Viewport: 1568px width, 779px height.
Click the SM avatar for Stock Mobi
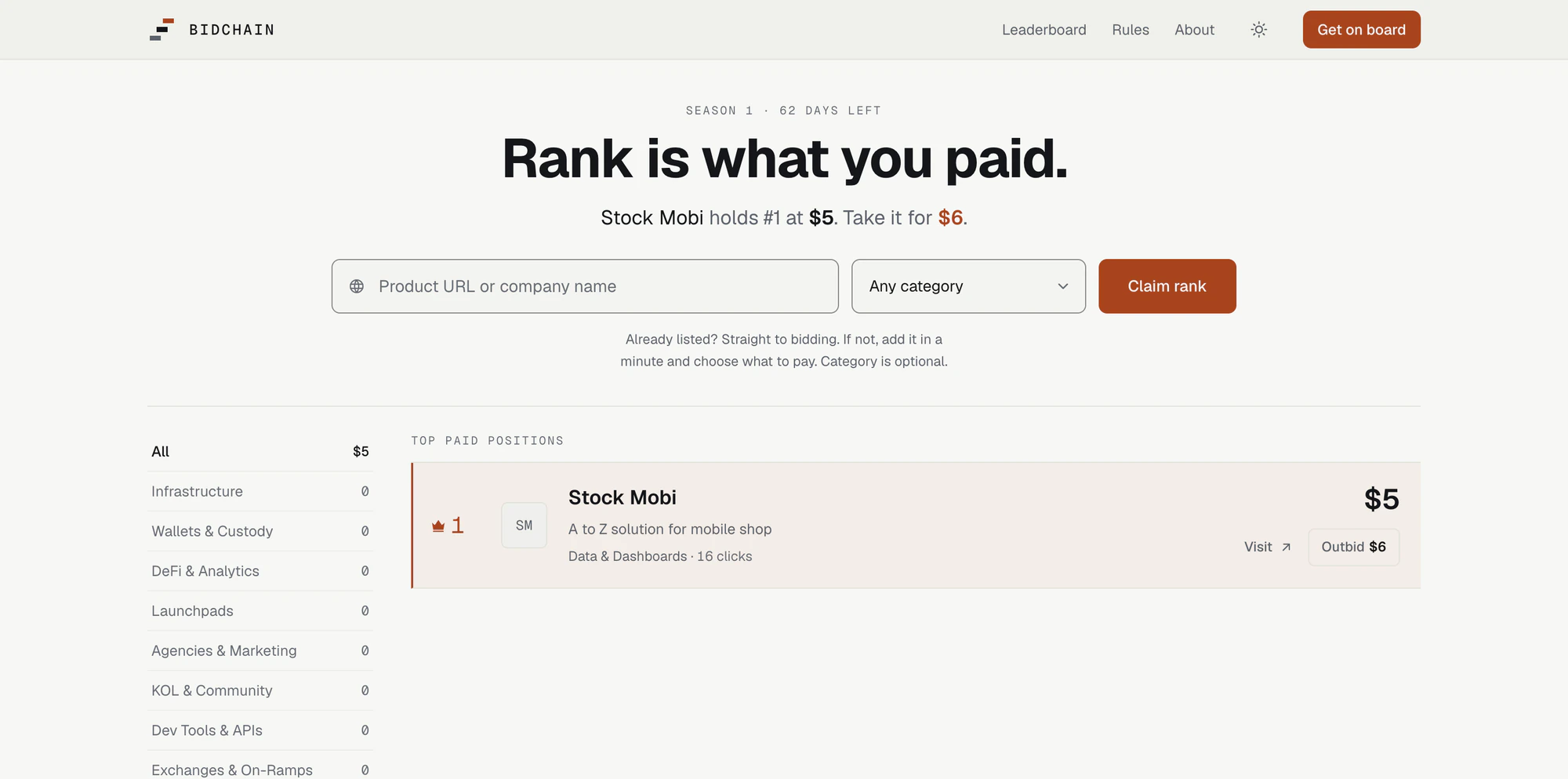pos(524,525)
